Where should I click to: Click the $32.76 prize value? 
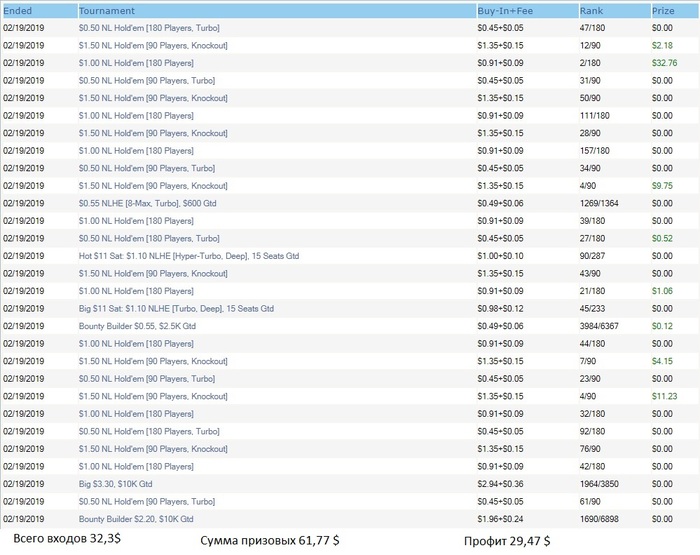tap(664, 63)
